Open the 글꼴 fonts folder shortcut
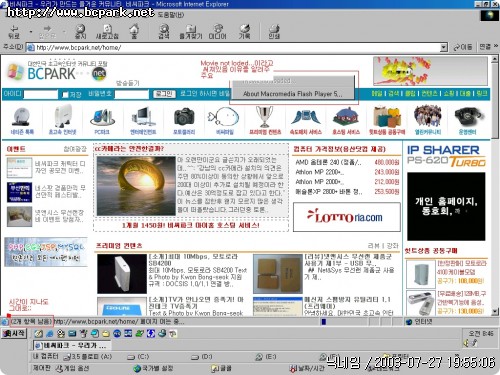 (221, 368)
